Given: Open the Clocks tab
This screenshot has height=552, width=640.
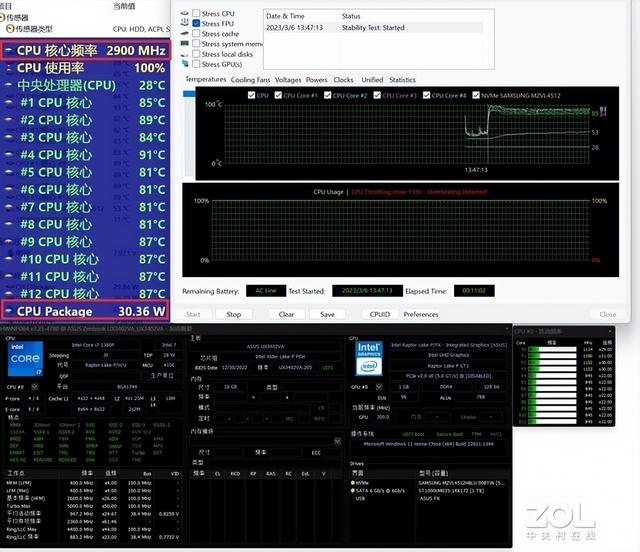Looking at the screenshot, I should pyautogui.click(x=343, y=80).
